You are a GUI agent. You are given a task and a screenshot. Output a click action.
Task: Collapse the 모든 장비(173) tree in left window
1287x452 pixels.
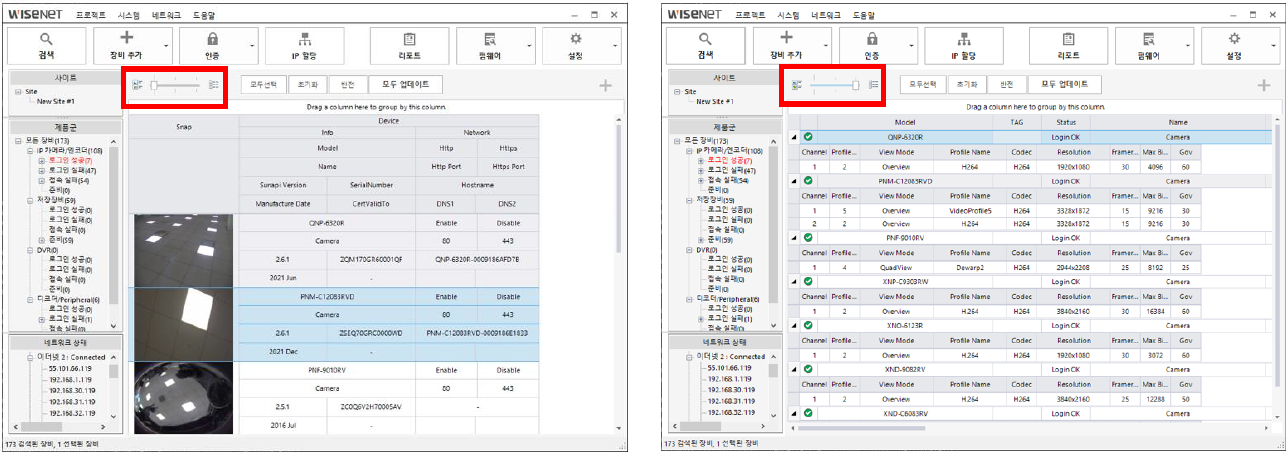coord(18,141)
